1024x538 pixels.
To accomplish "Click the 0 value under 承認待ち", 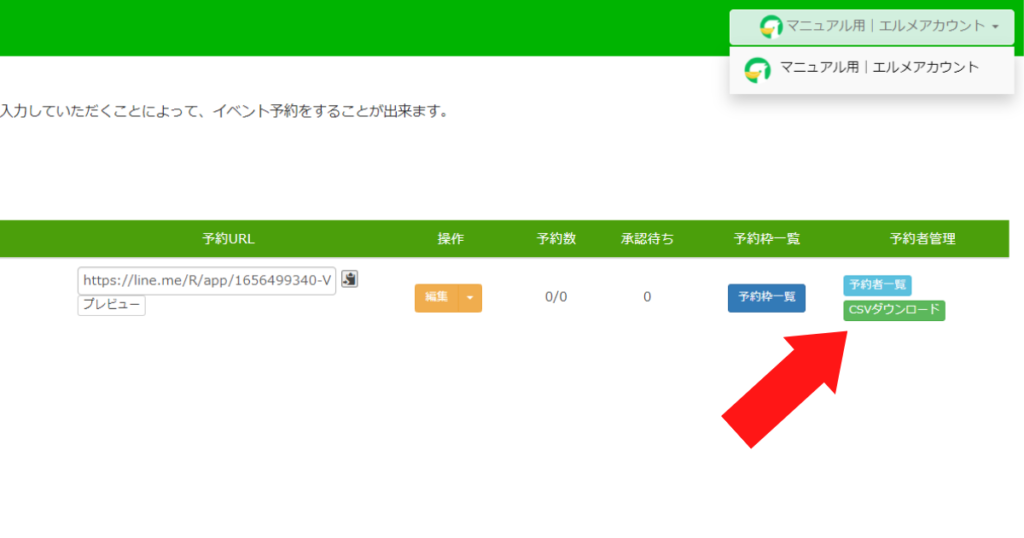I will coord(647,297).
